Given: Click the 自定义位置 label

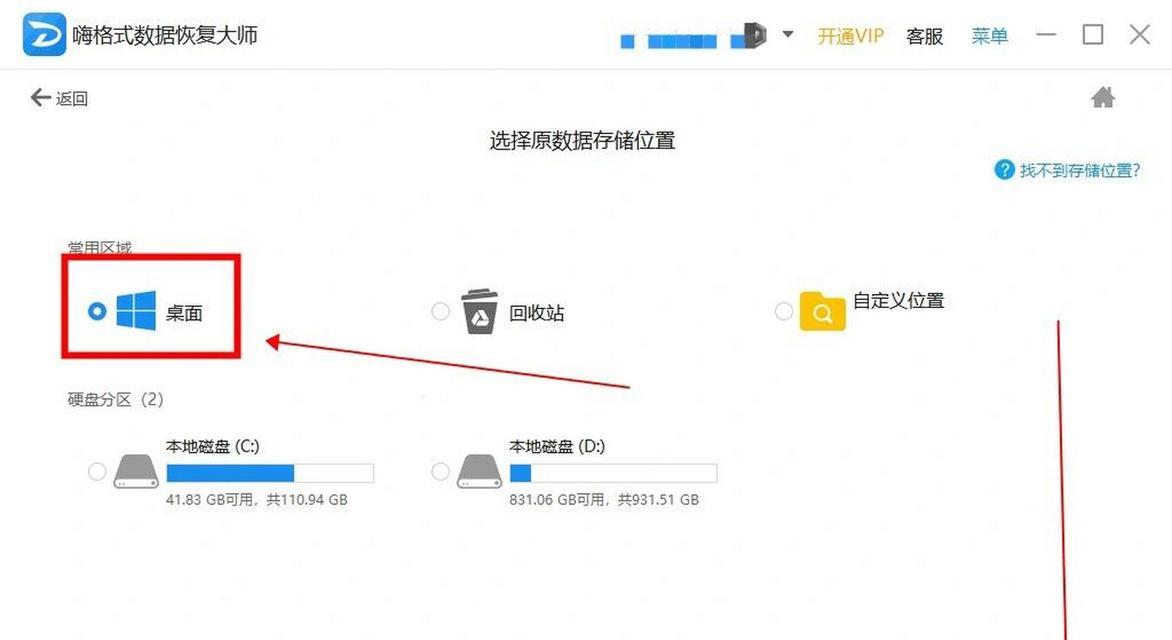Looking at the screenshot, I should click(898, 301).
